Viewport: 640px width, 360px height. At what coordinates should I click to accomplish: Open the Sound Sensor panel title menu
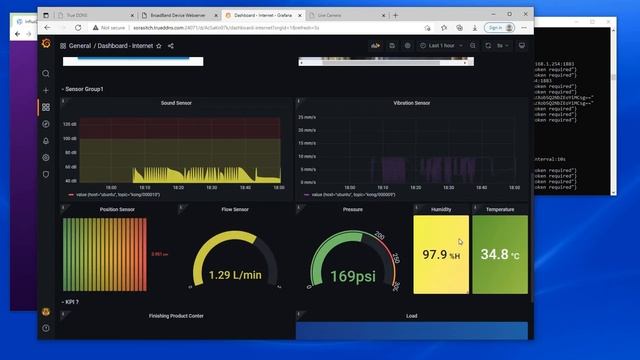point(176,103)
